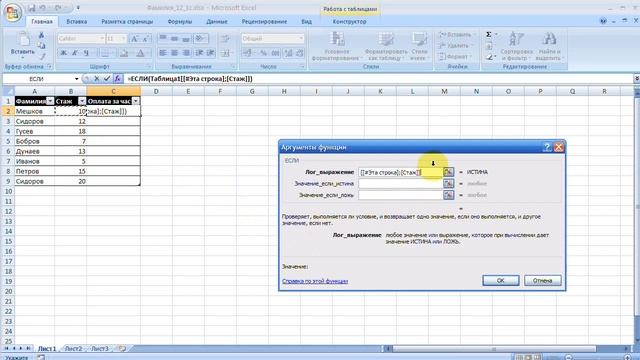640x360 pixels.
Task: Cut selection with the scissors icon
Action: point(41,36)
